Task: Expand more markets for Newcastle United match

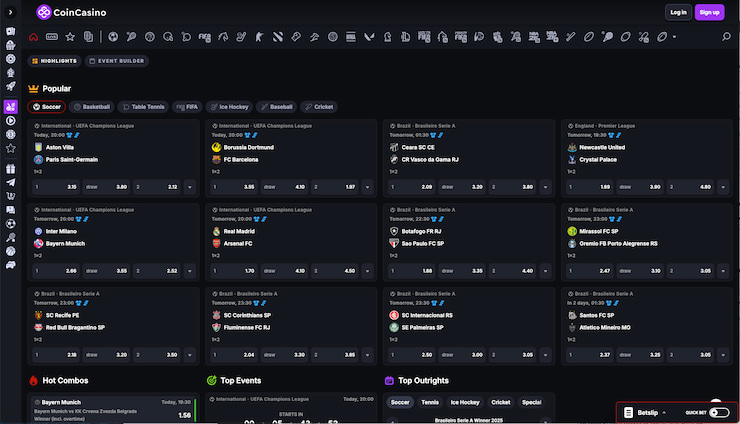Action: tap(723, 187)
